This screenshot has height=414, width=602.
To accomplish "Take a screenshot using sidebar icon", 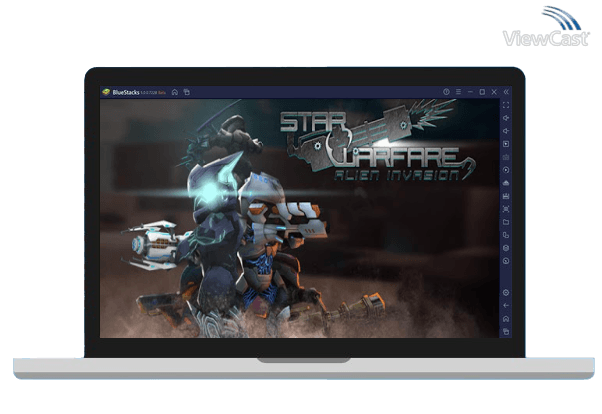I will coord(506,209).
